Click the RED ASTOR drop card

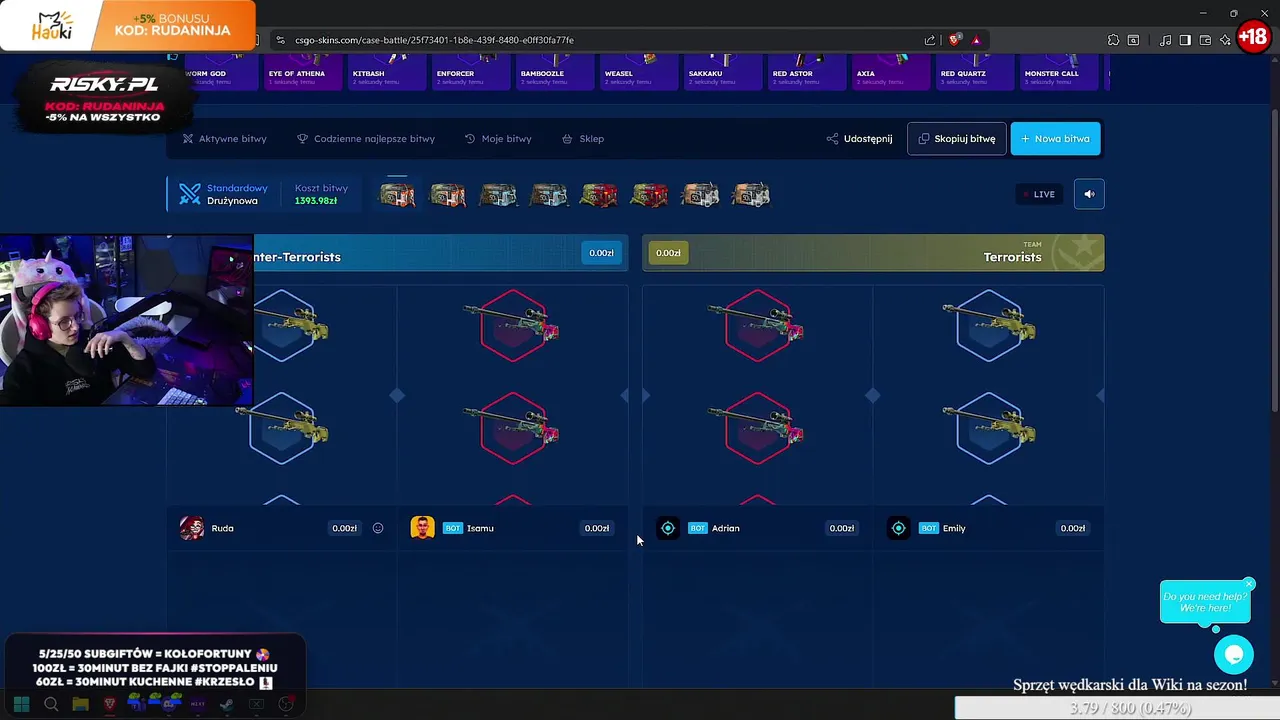click(809, 72)
